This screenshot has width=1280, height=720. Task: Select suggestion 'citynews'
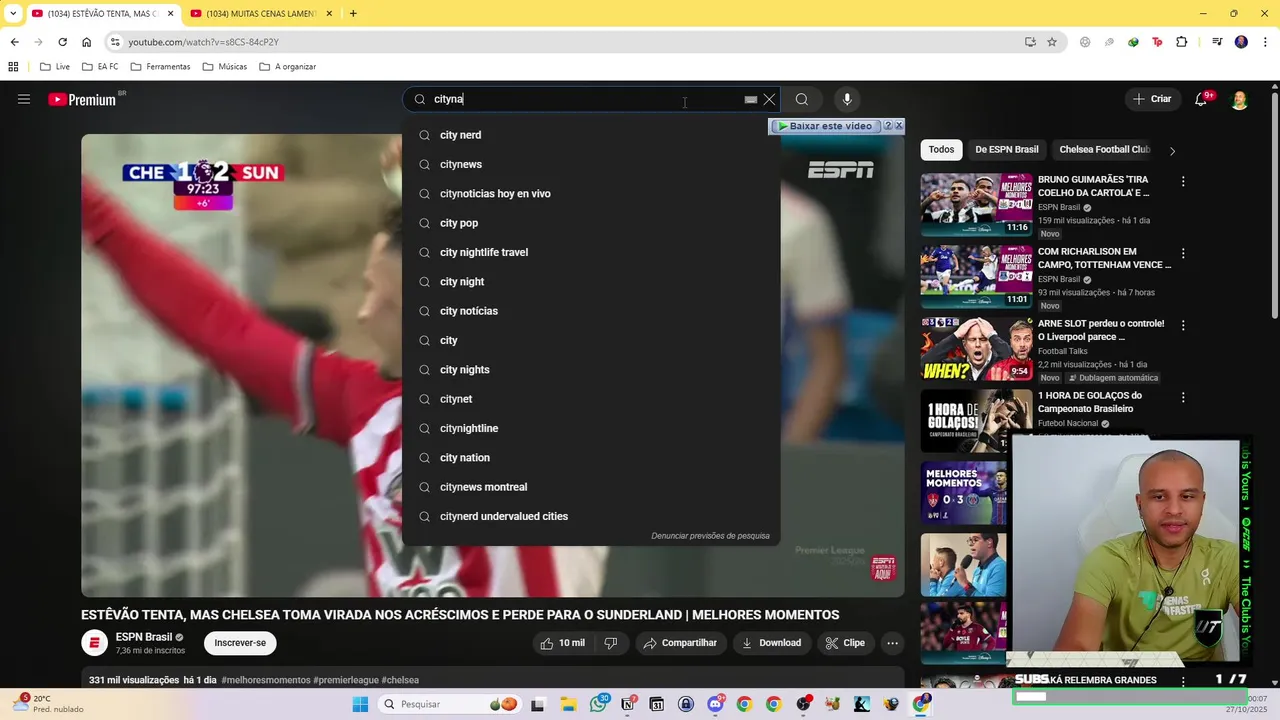[591, 164]
